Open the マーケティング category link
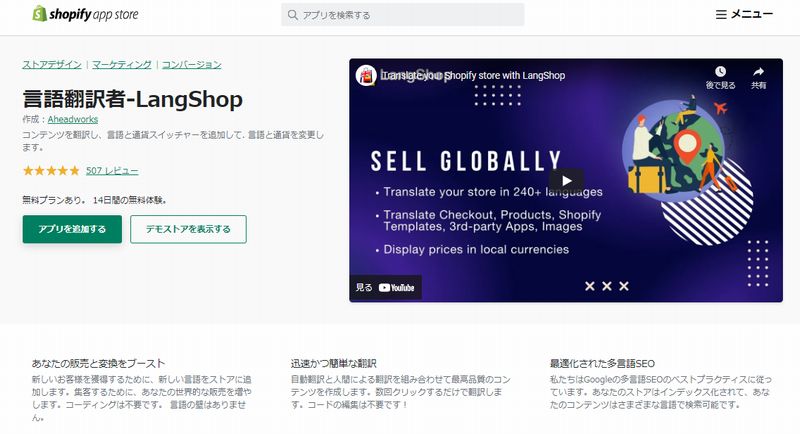This screenshot has height=434, width=800. (121, 64)
